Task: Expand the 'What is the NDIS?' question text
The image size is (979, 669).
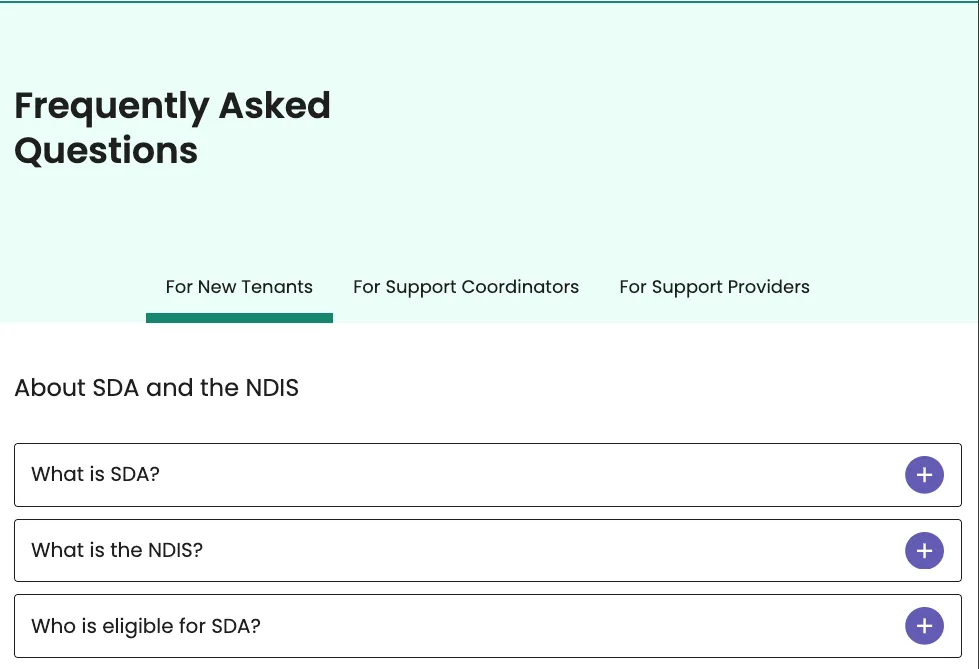Action: (117, 550)
